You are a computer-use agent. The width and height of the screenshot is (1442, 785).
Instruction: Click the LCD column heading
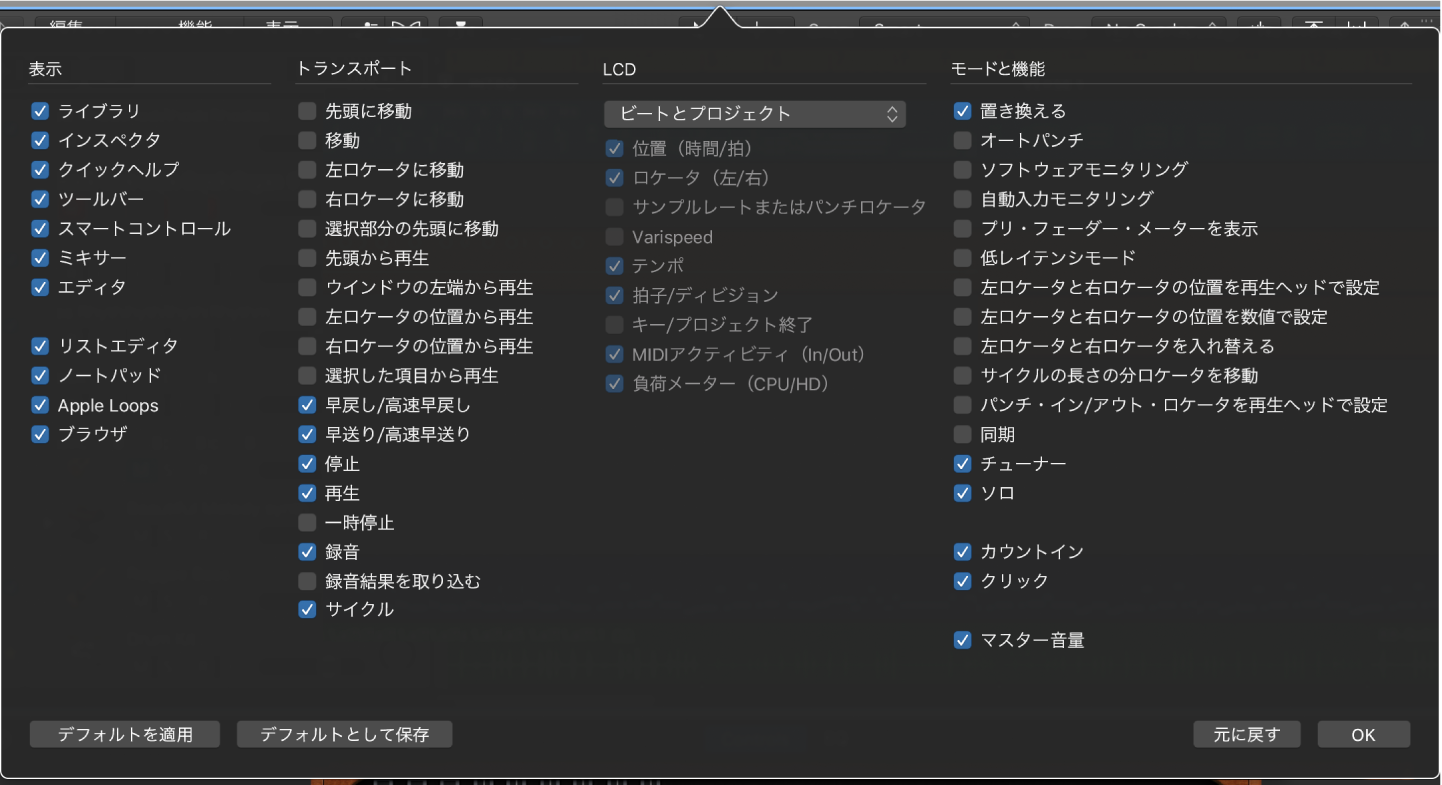pyautogui.click(x=619, y=69)
